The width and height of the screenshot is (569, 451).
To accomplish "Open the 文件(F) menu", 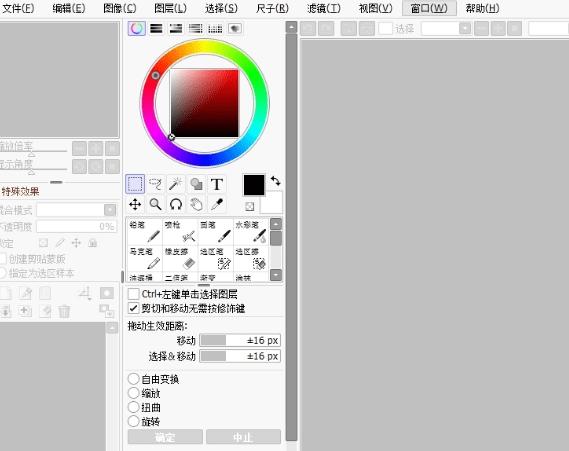I will tap(18, 8).
